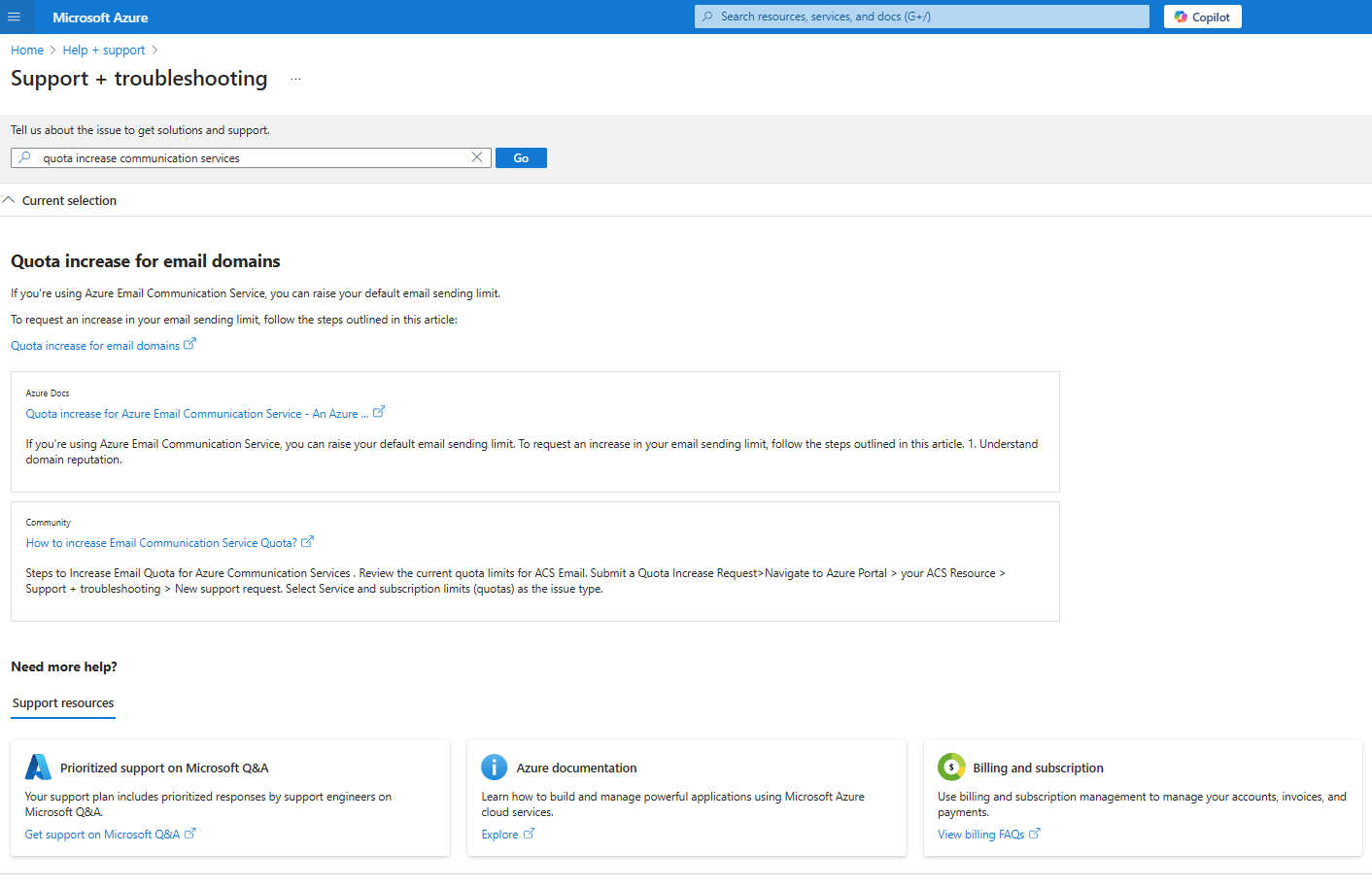Screen dimensions: 1372x888
Task: Open the Azure portal hamburger menu
Action: 15,17
